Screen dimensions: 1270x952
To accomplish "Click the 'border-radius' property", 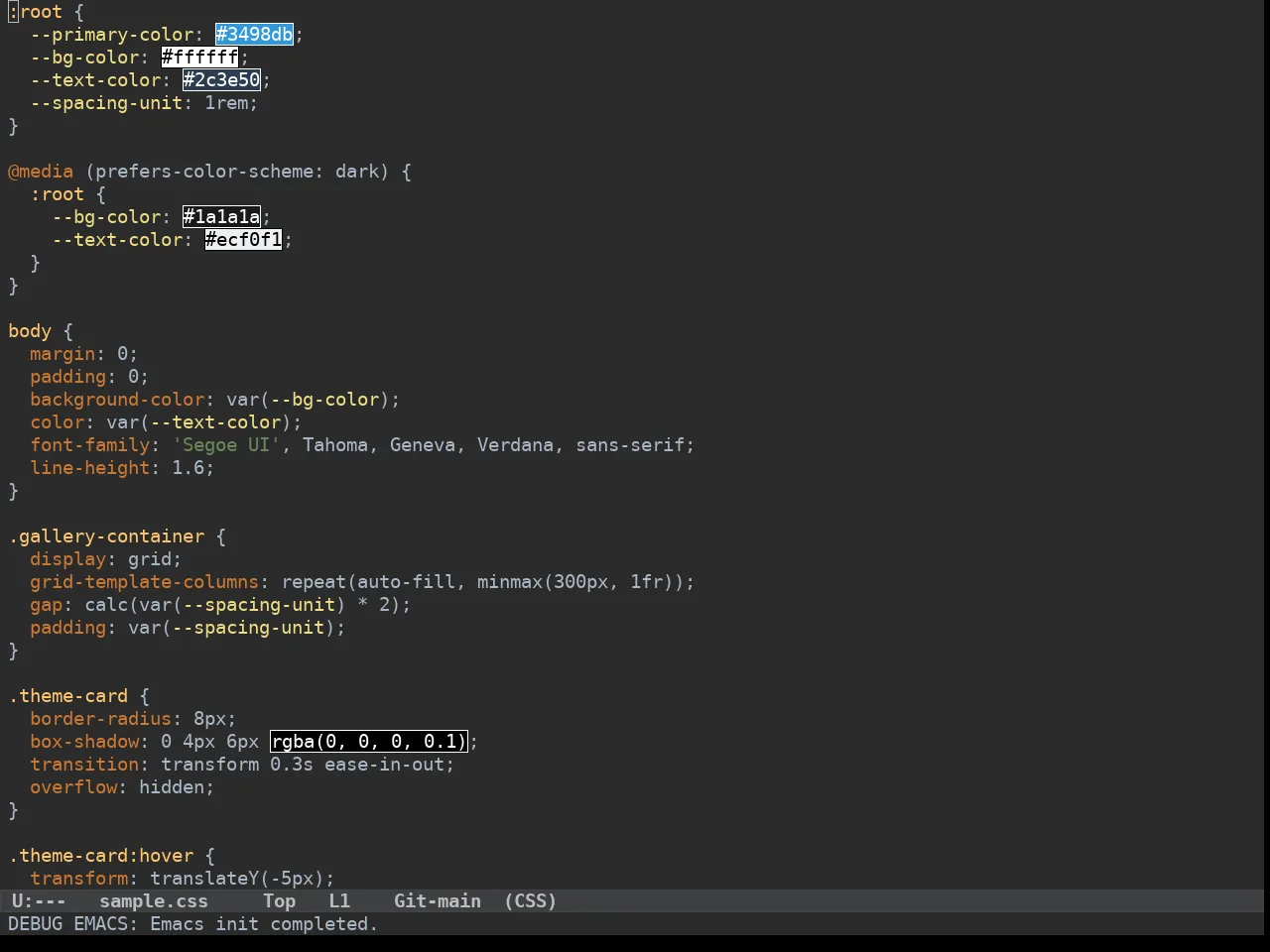I will 101,719.
